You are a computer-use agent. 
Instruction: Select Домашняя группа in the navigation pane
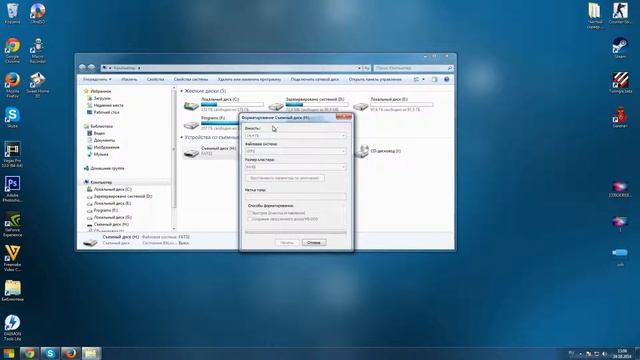click(107, 168)
